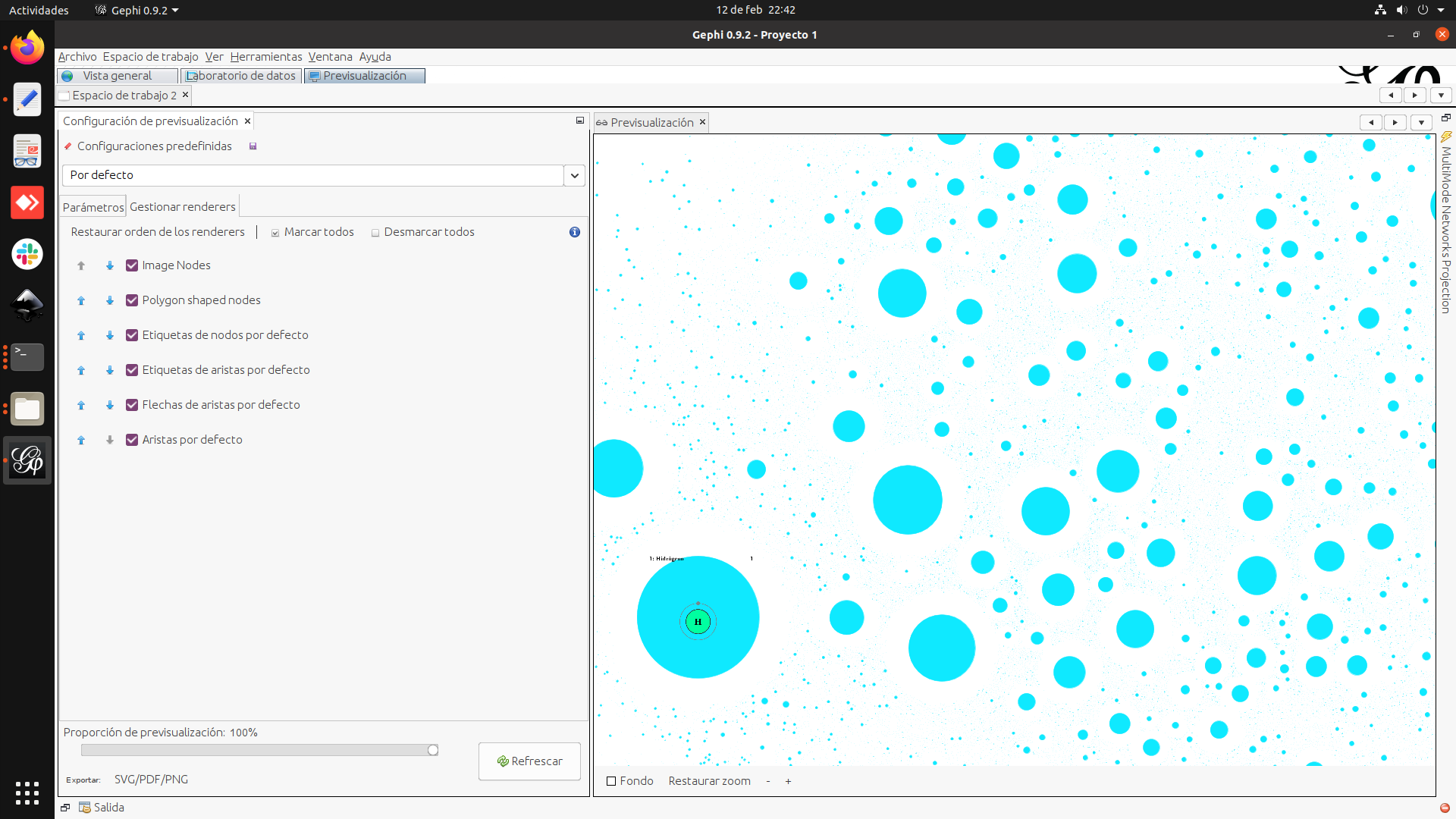This screenshot has height=819, width=1456.
Task: Click Restaurar zoom below the preview
Action: [709, 780]
